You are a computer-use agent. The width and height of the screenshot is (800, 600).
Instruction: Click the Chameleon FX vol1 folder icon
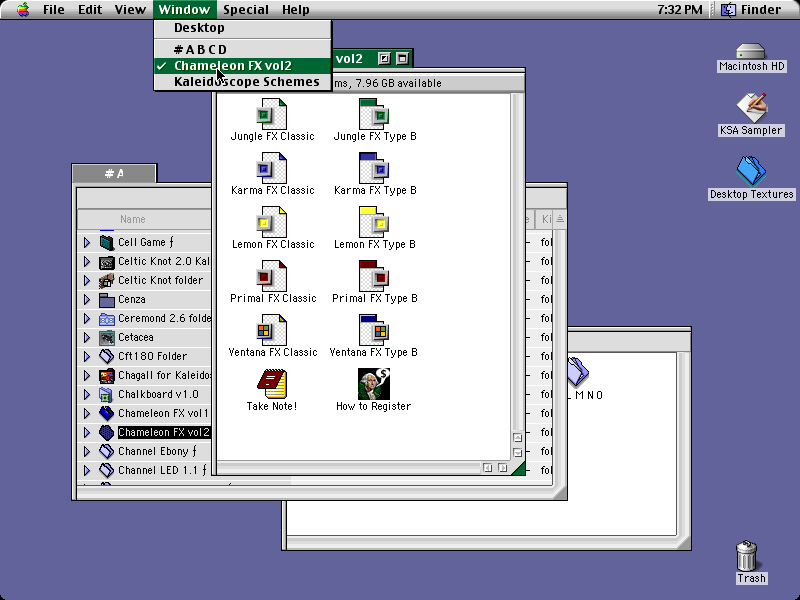coord(107,413)
